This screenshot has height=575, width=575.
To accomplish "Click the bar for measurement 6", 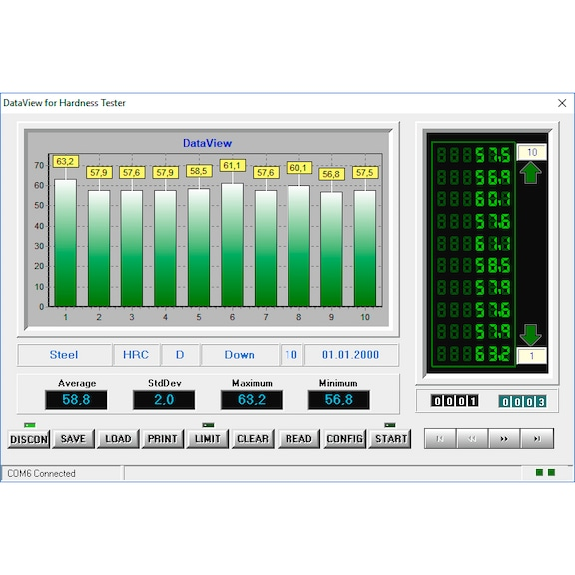I will (232, 245).
